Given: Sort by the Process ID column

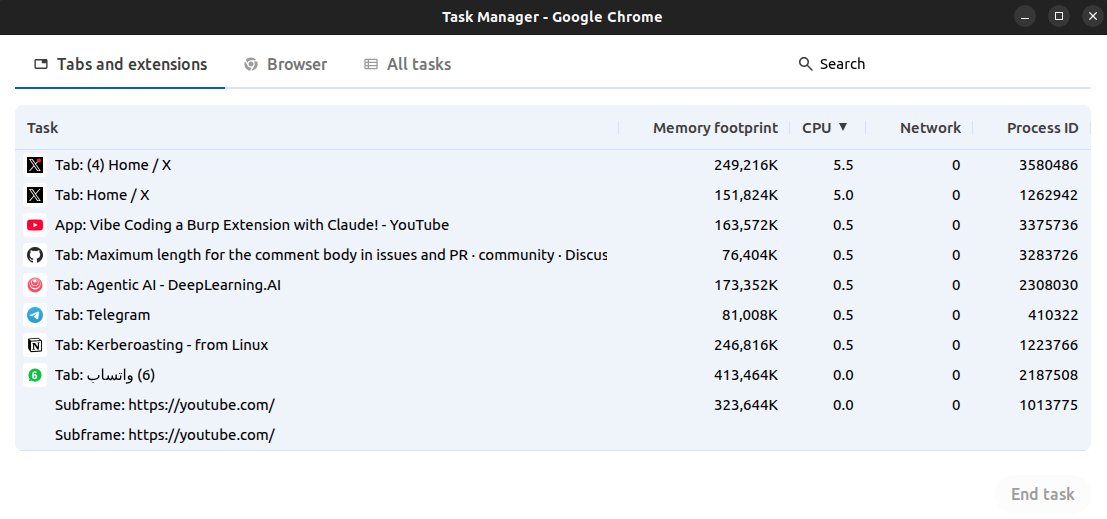Looking at the screenshot, I should 1042,128.
